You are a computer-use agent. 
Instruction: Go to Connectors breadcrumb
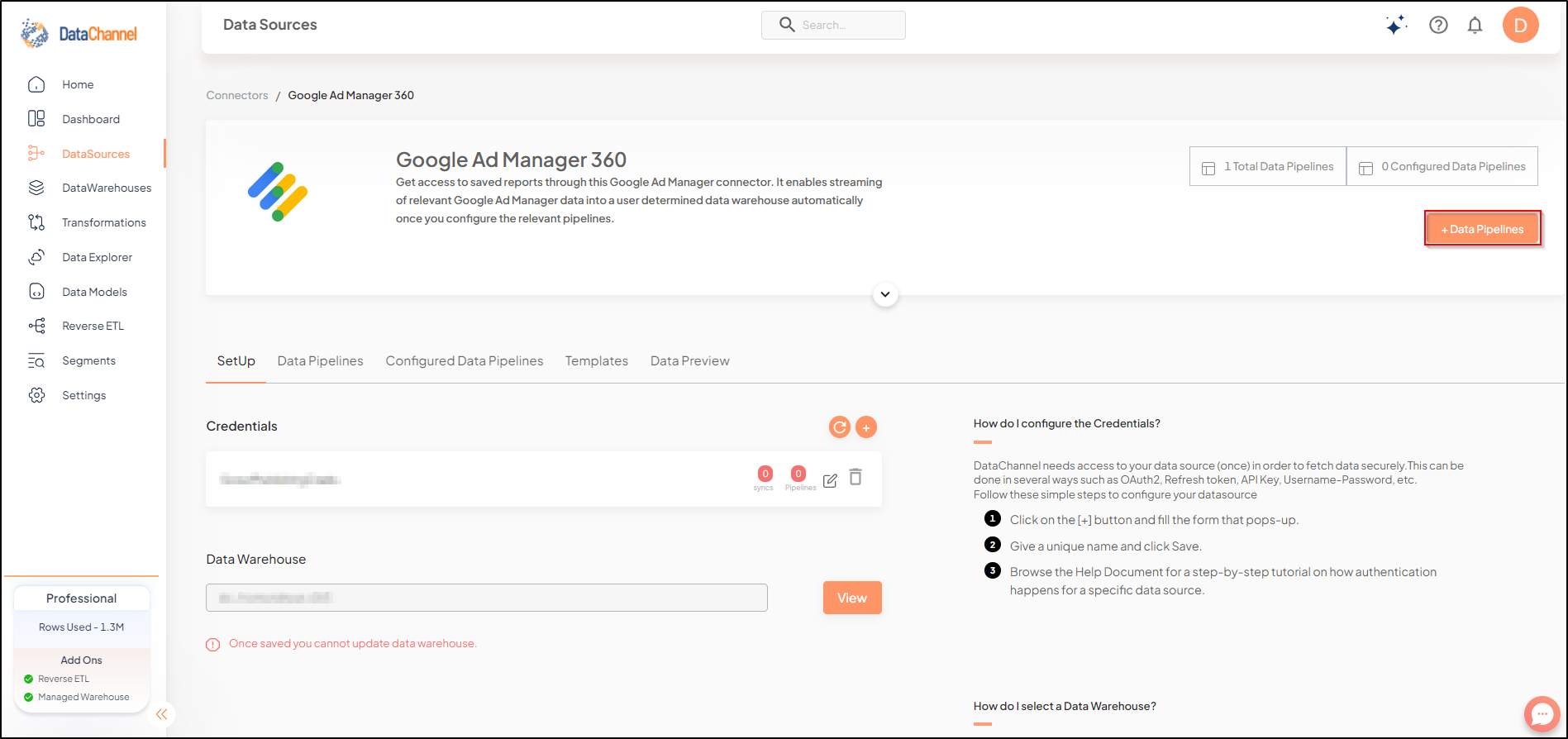point(237,95)
